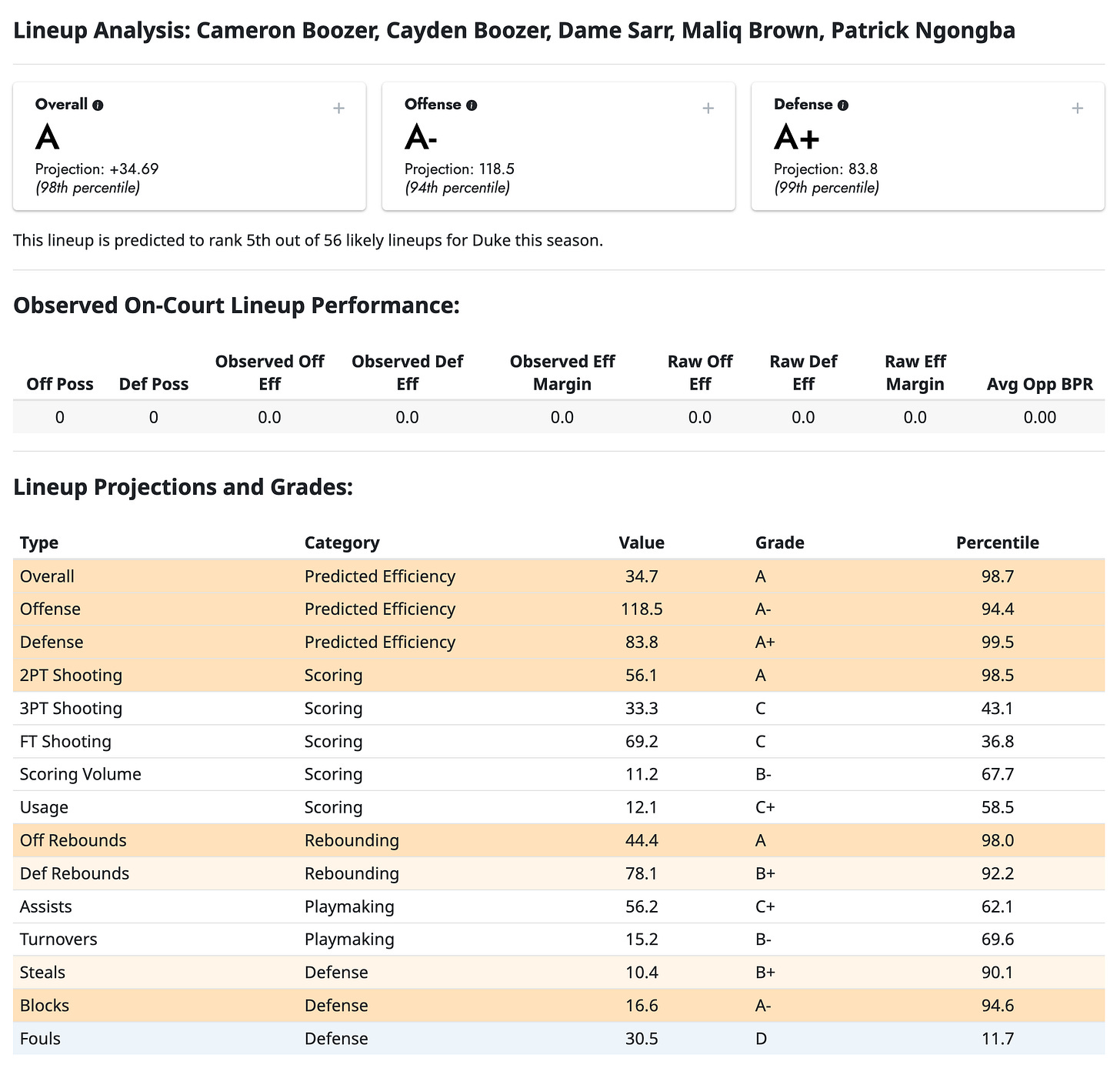Select the Observed Def Eff column header
The width and height of the screenshot is (1120, 1068).
coord(407,372)
